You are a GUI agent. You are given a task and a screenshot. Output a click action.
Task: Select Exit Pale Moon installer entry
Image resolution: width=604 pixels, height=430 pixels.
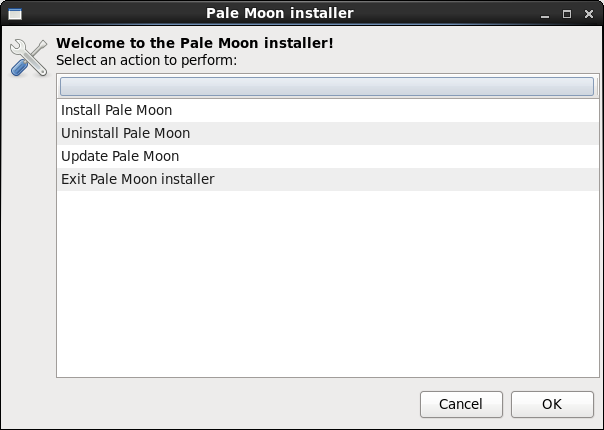137,180
